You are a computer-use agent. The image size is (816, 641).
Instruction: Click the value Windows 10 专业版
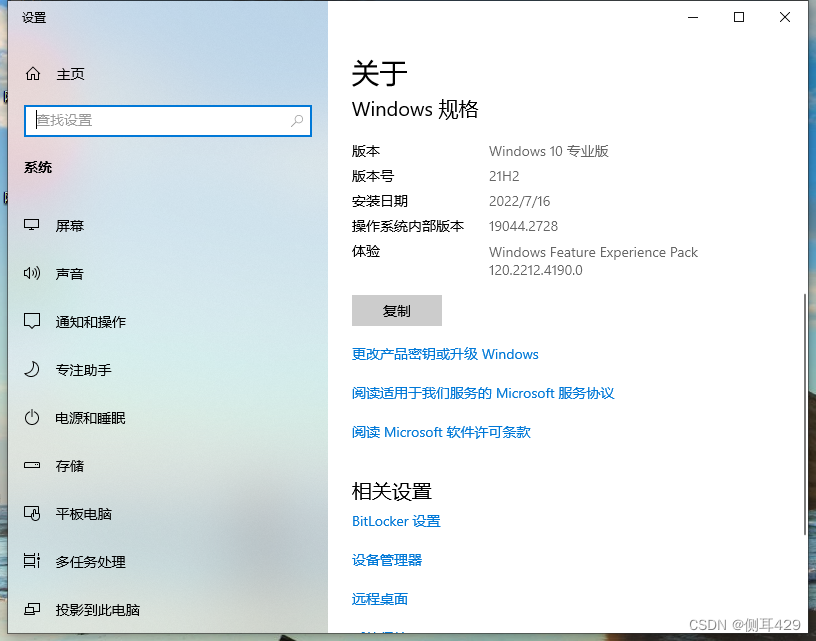549,151
